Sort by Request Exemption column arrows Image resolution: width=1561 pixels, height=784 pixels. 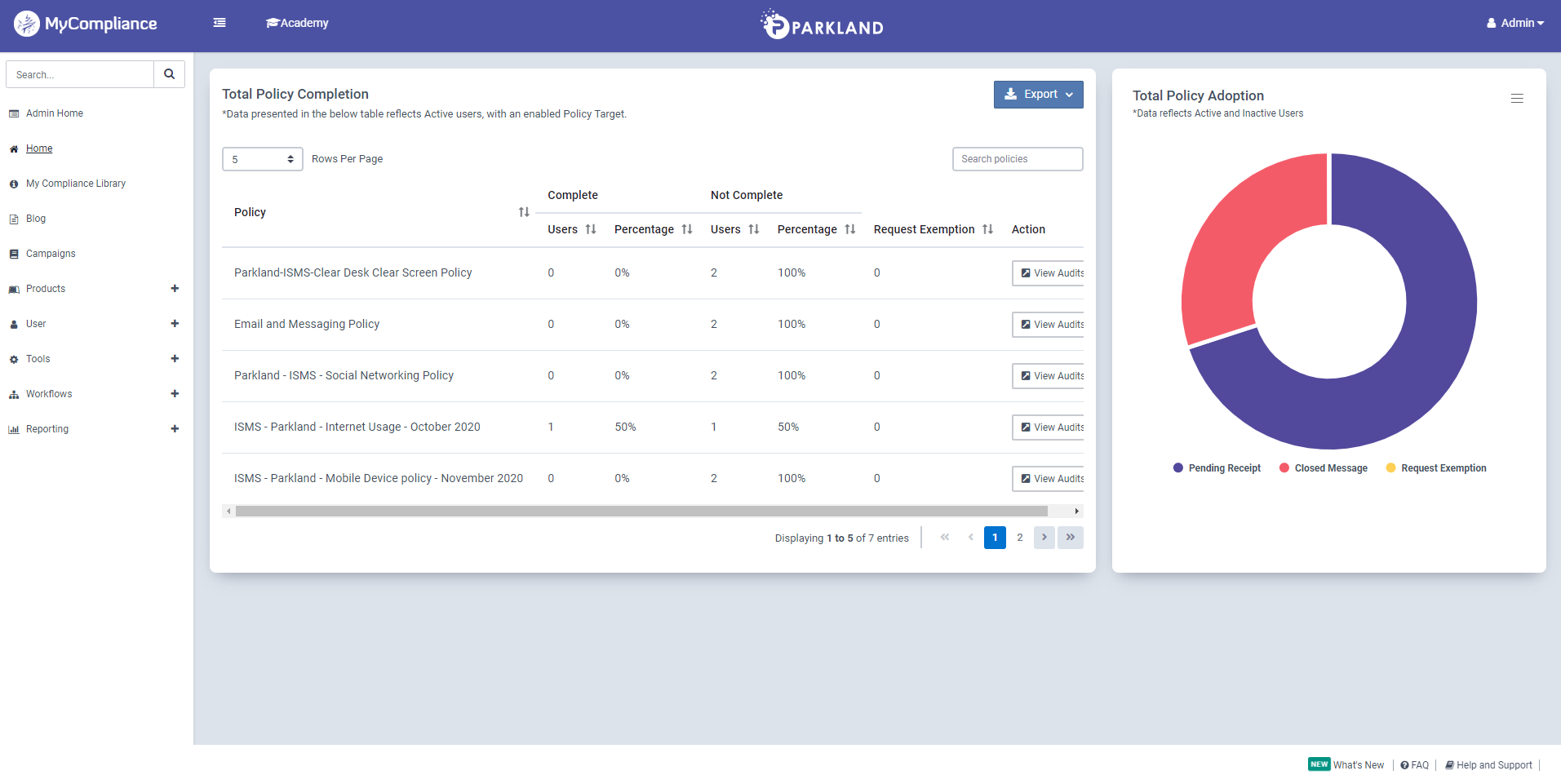tap(988, 229)
